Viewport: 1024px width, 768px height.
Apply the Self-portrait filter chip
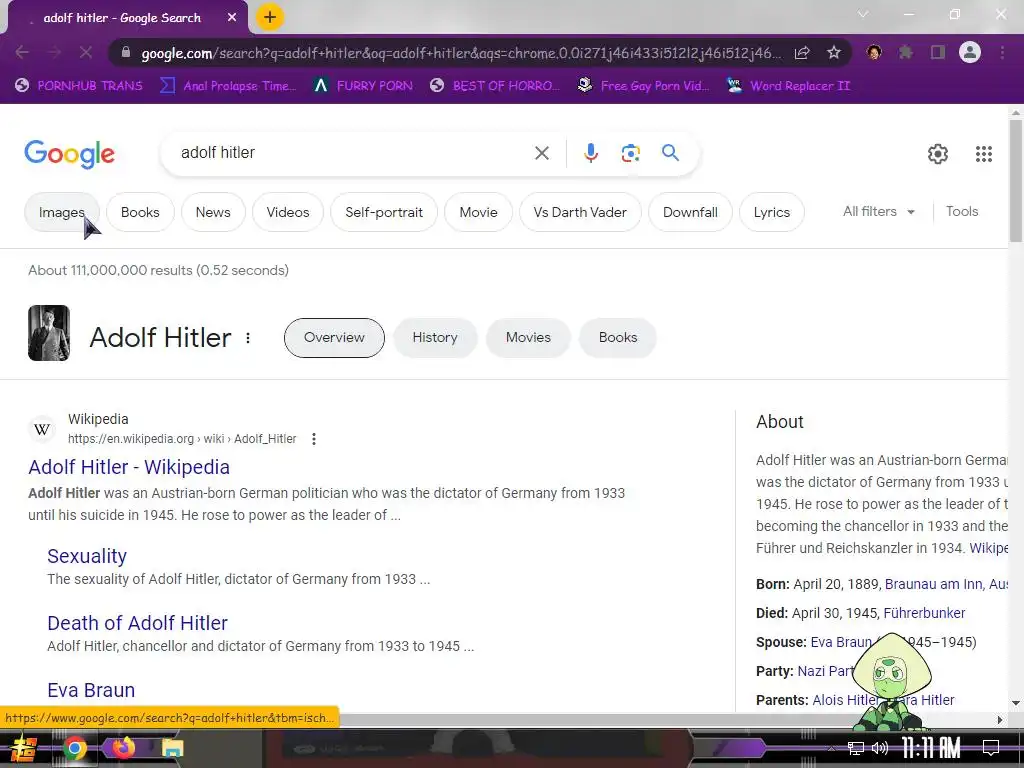pyautogui.click(x=384, y=212)
